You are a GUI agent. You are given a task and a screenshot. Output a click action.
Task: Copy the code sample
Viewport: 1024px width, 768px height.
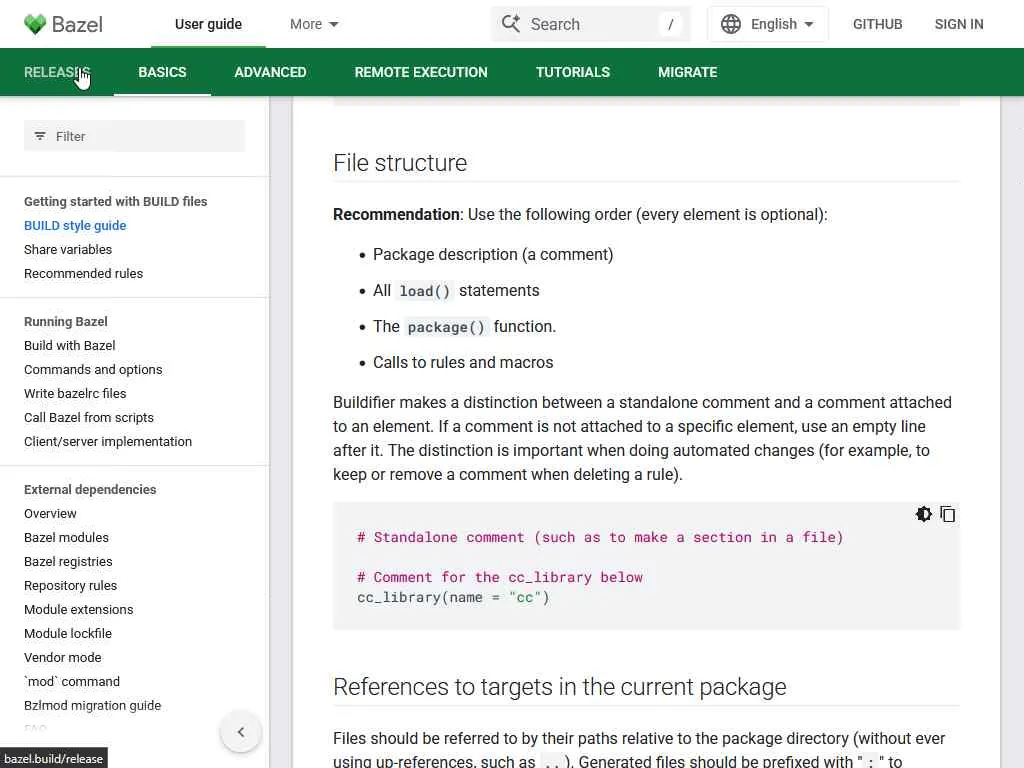[x=948, y=514]
